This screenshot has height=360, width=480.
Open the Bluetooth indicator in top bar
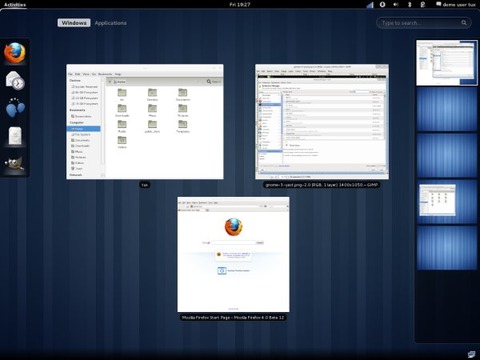[410, 4]
